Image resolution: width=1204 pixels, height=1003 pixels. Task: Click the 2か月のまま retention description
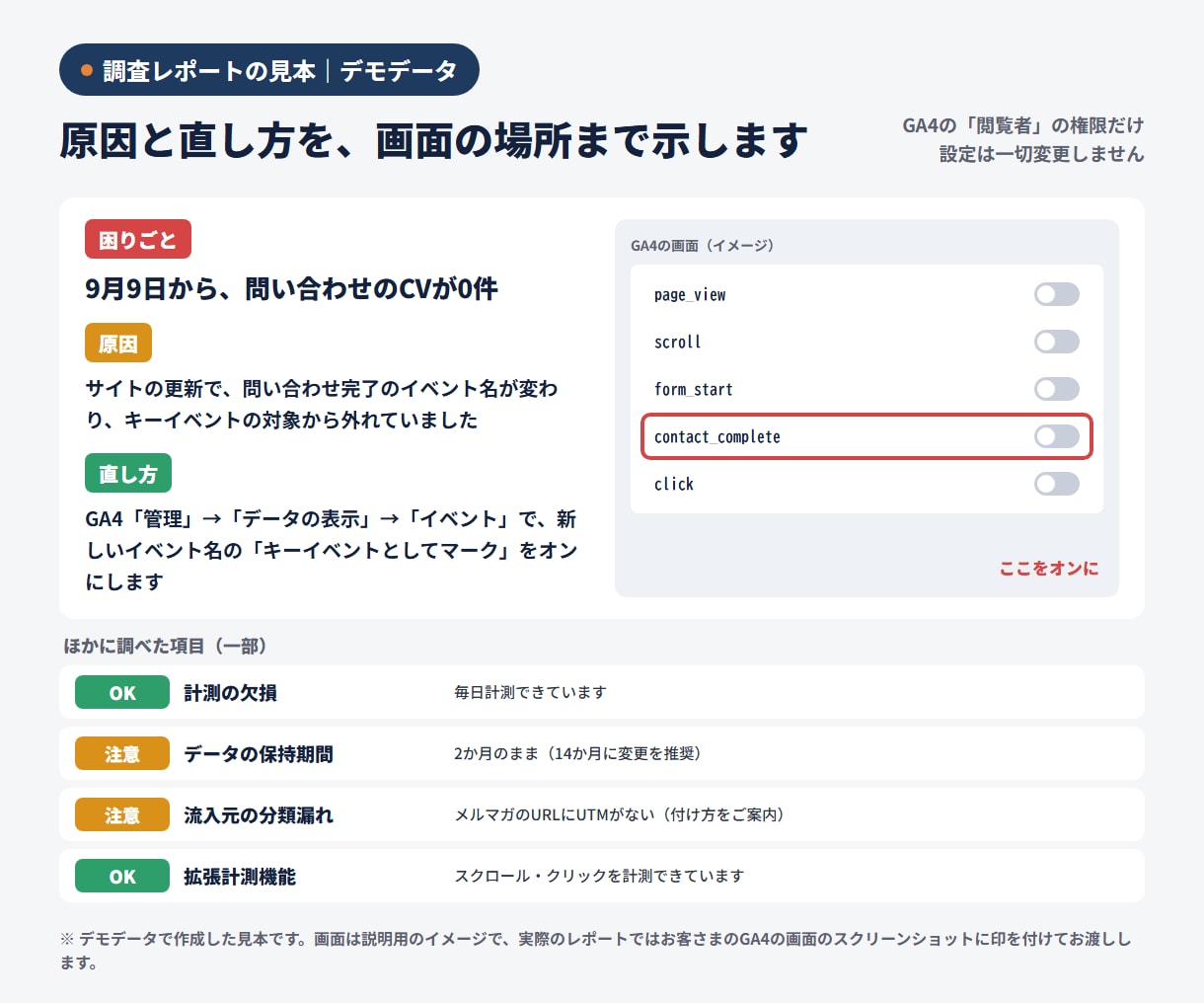577,753
